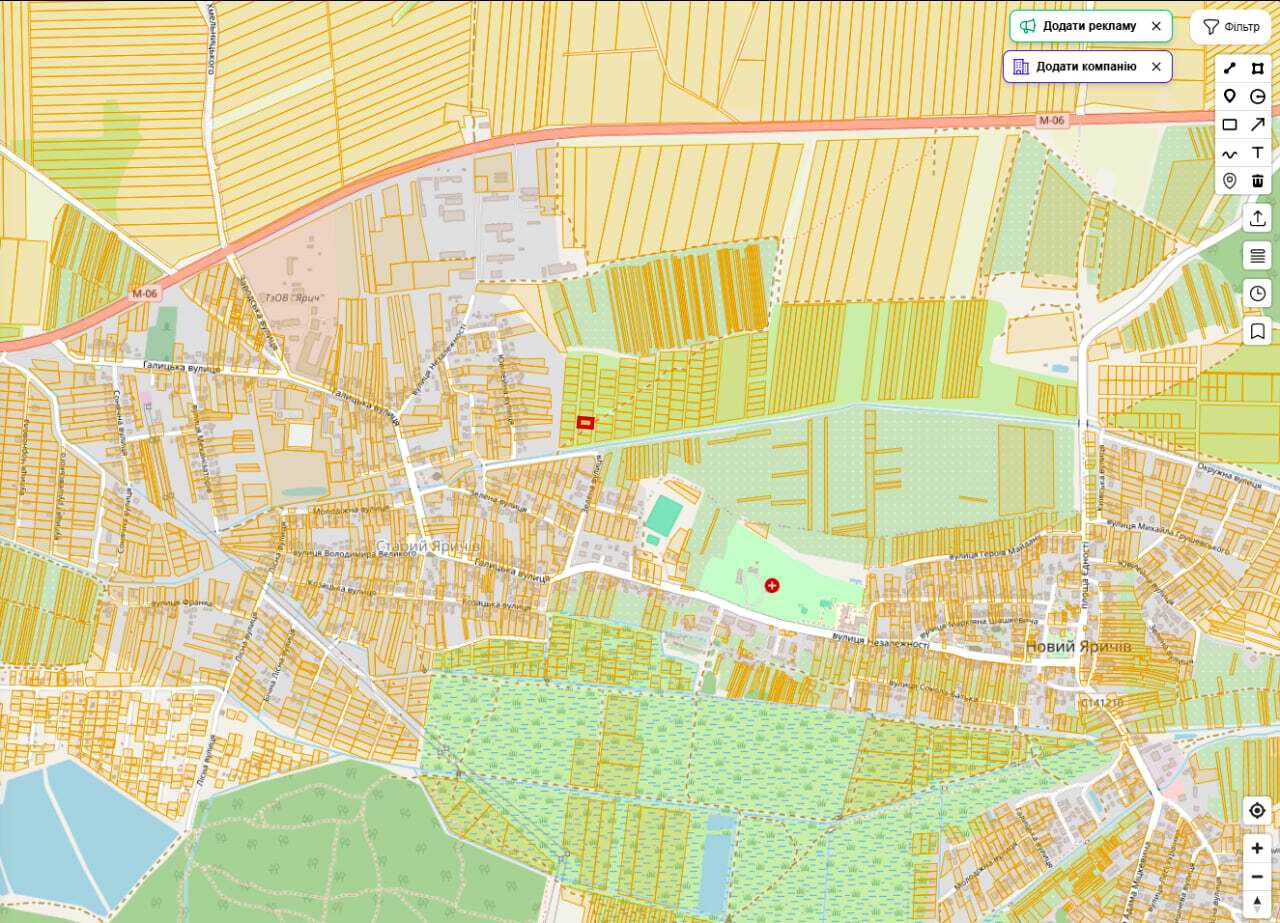The height and width of the screenshot is (923, 1280).
Task: Zoom out with the minus button
Action: pyautogui.click(x=1257, y=877)
